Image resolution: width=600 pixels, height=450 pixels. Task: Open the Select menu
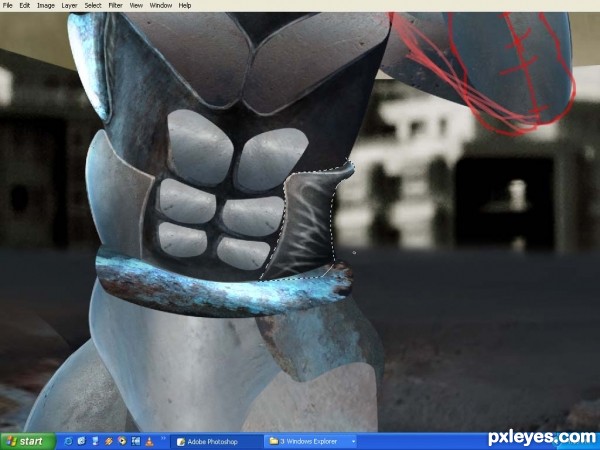pos(93,5)
